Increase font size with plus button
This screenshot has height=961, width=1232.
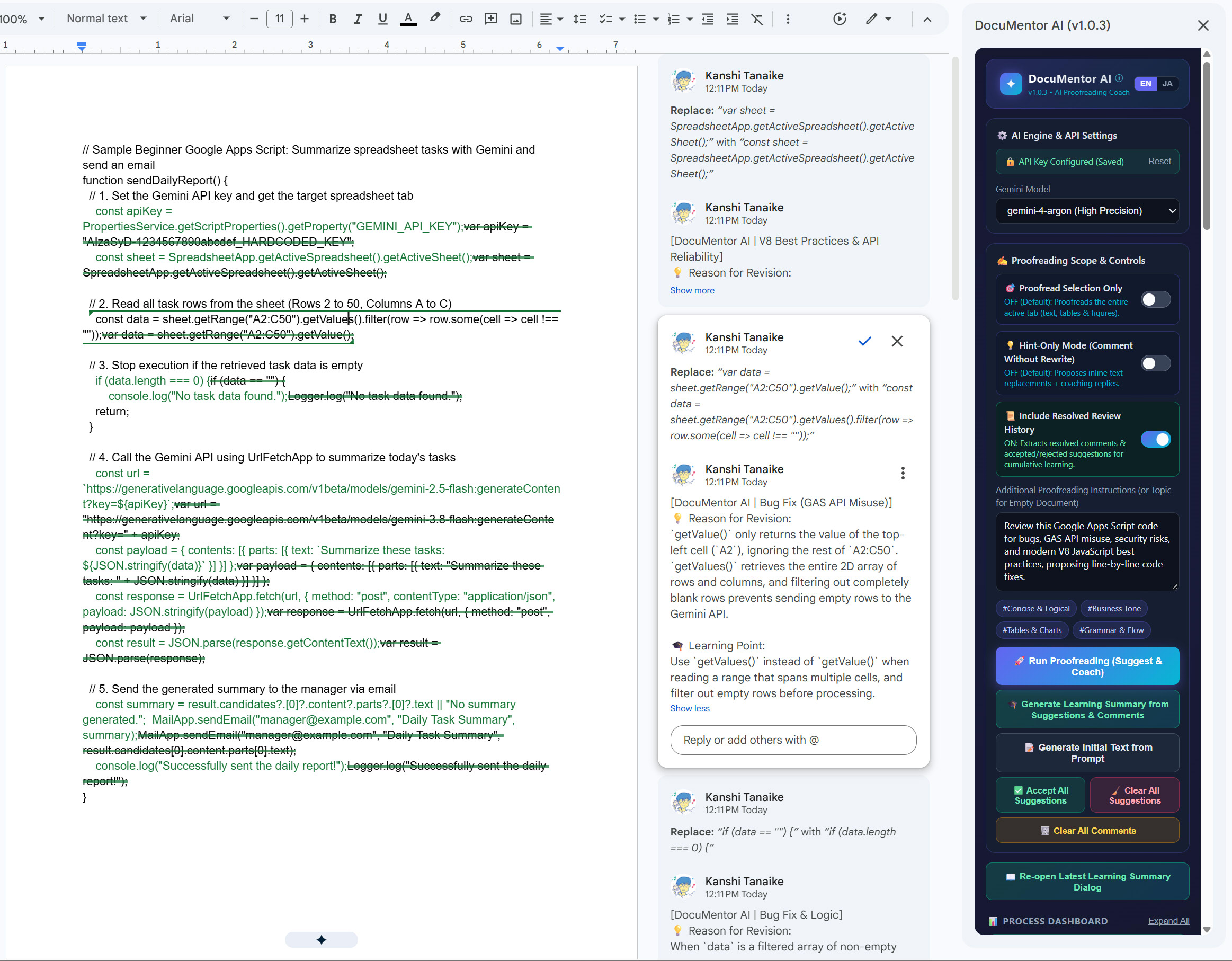(305, 19)
